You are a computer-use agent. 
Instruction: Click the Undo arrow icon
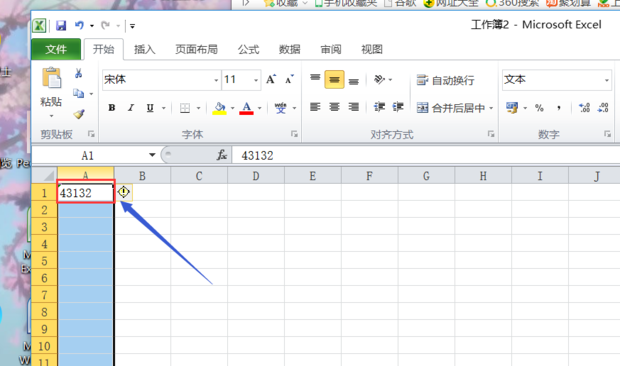[79, 25]
